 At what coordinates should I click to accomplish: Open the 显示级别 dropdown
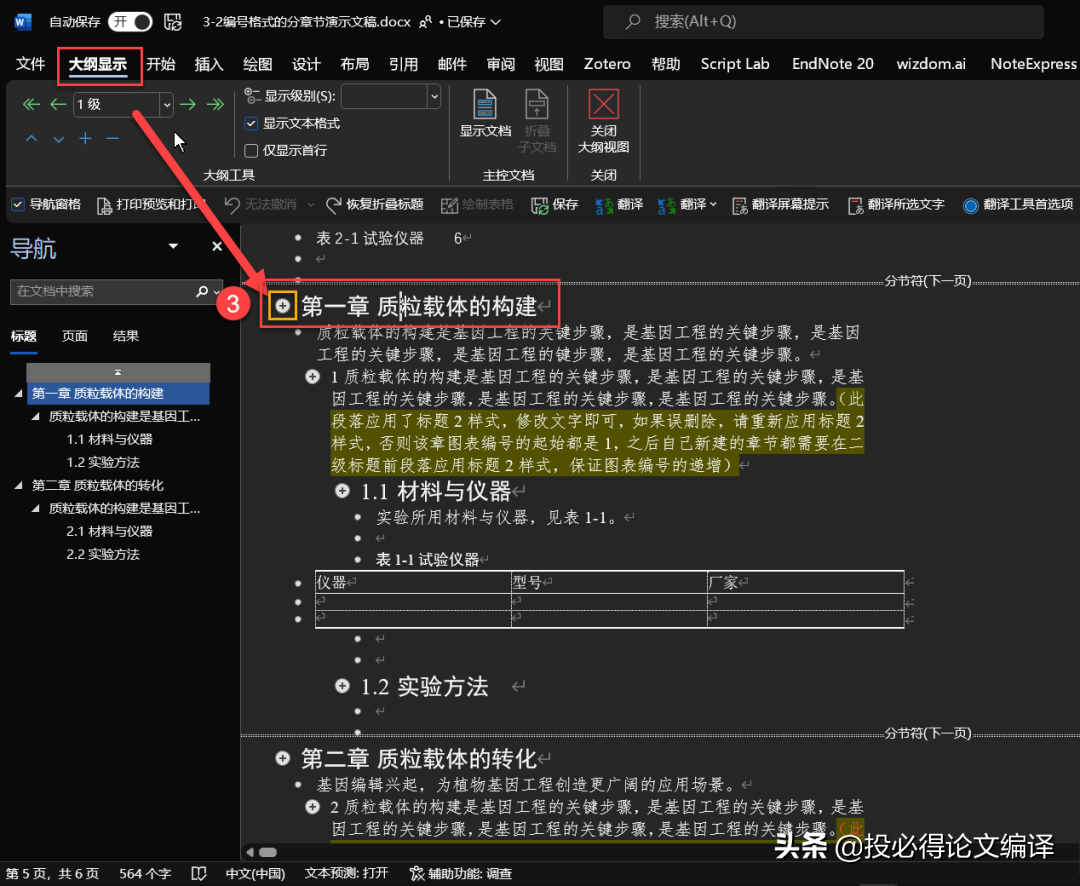point(433,96)
